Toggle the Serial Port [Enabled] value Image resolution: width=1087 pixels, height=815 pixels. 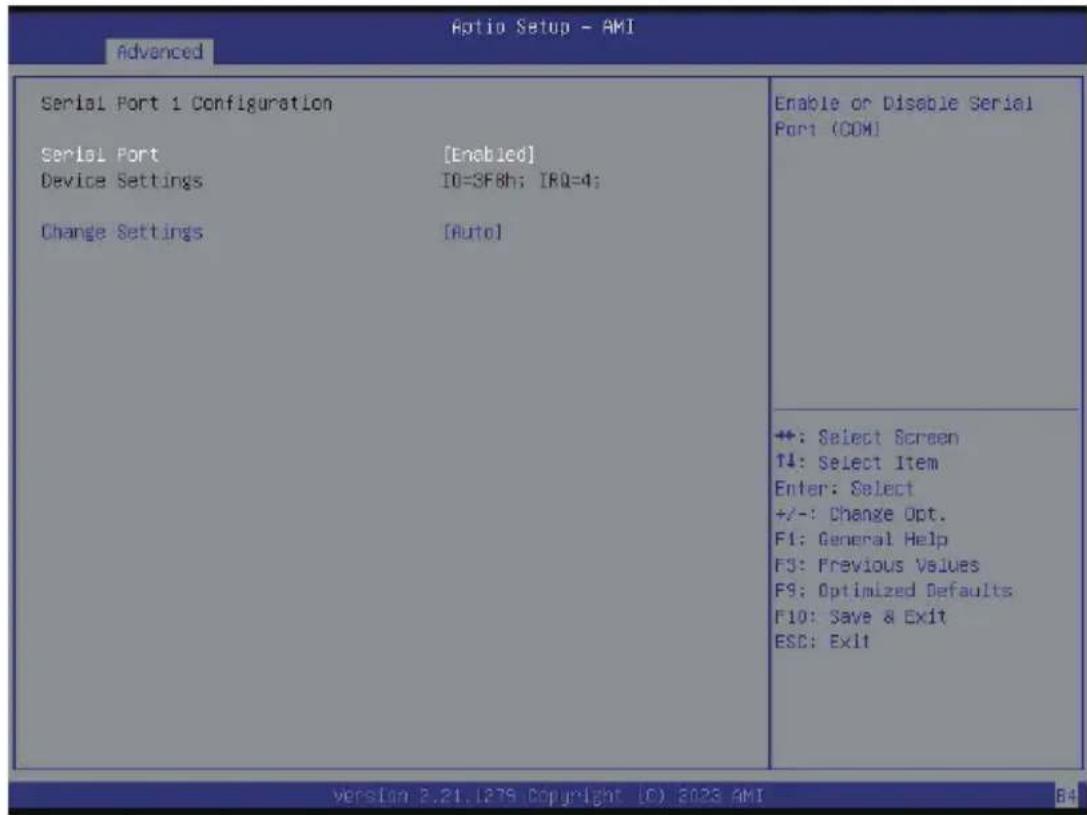[489, 154]
